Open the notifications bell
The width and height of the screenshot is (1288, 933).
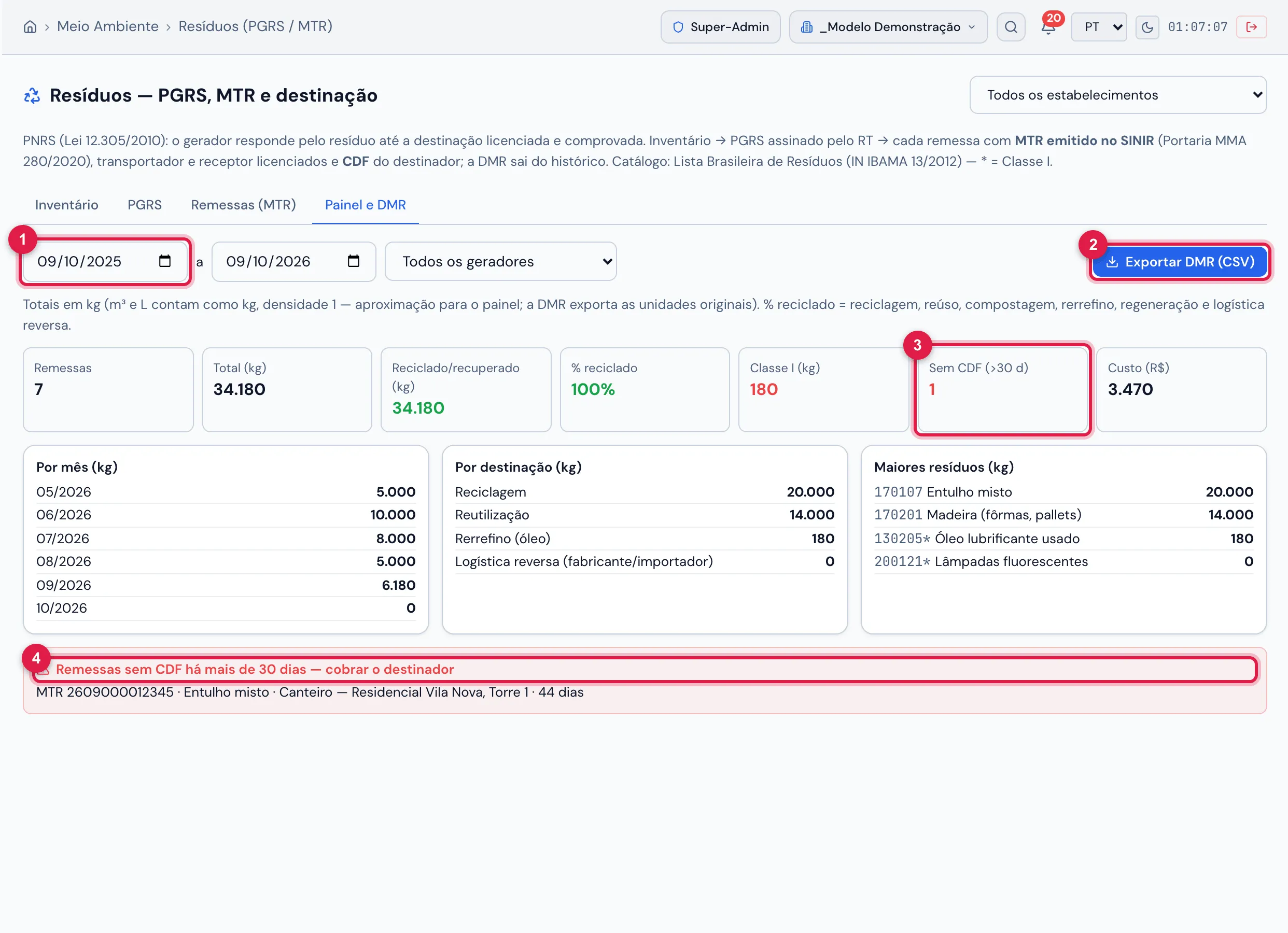1048,26
